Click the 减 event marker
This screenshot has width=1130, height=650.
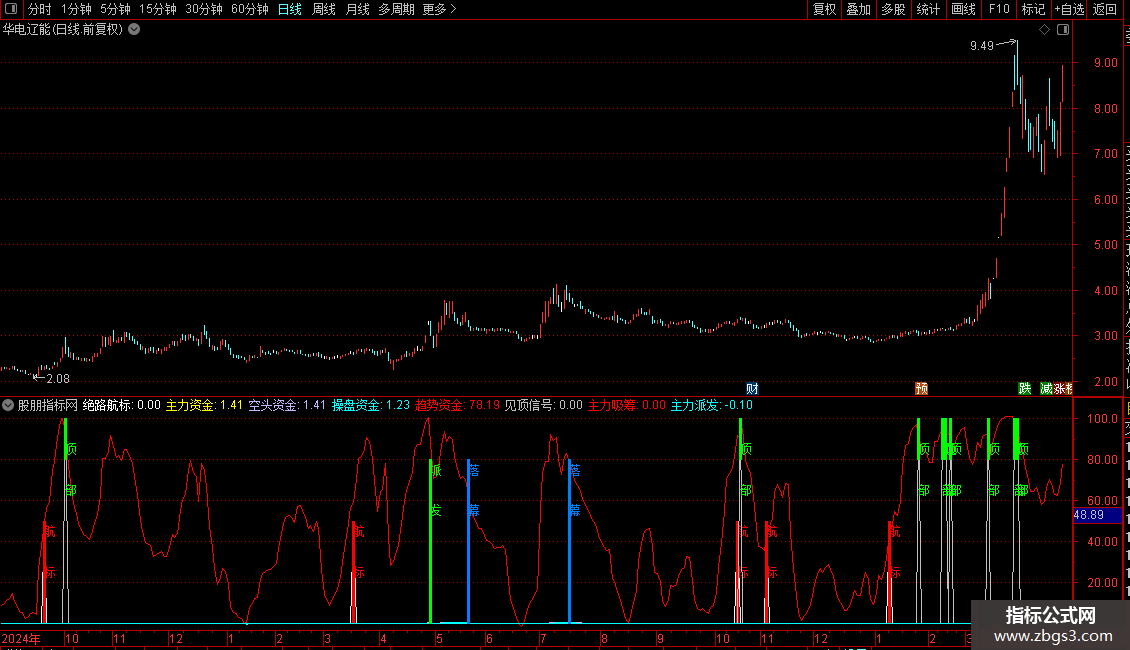[x=1046, y=388]
